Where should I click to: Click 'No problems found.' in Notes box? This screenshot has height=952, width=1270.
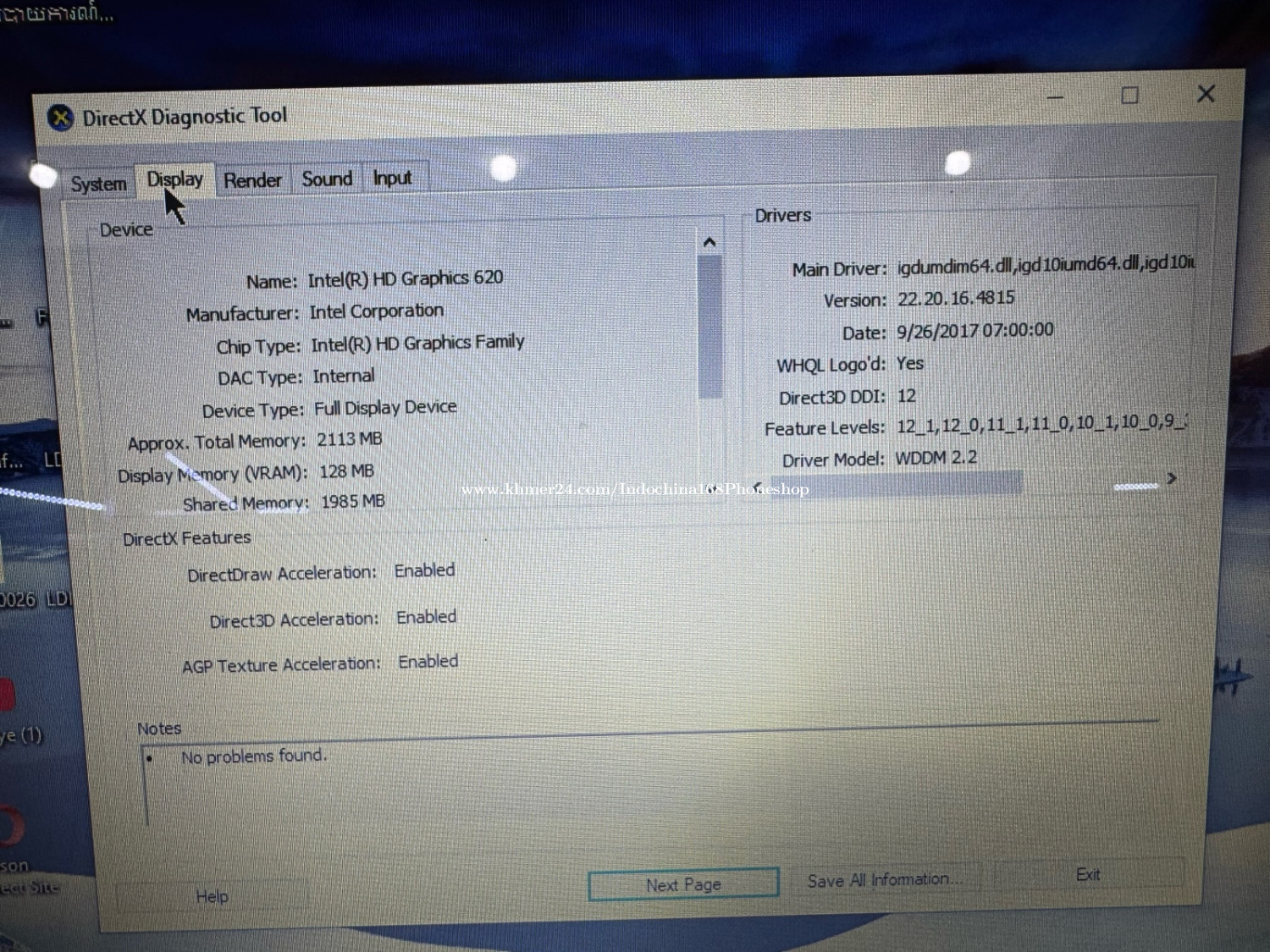tap(254, 756)
